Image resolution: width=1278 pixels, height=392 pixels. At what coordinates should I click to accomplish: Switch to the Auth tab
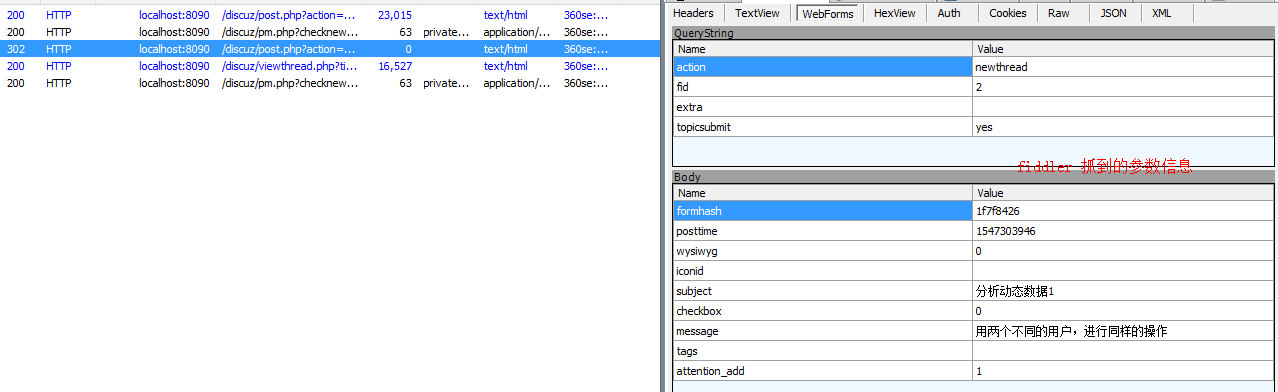point(949,13)
